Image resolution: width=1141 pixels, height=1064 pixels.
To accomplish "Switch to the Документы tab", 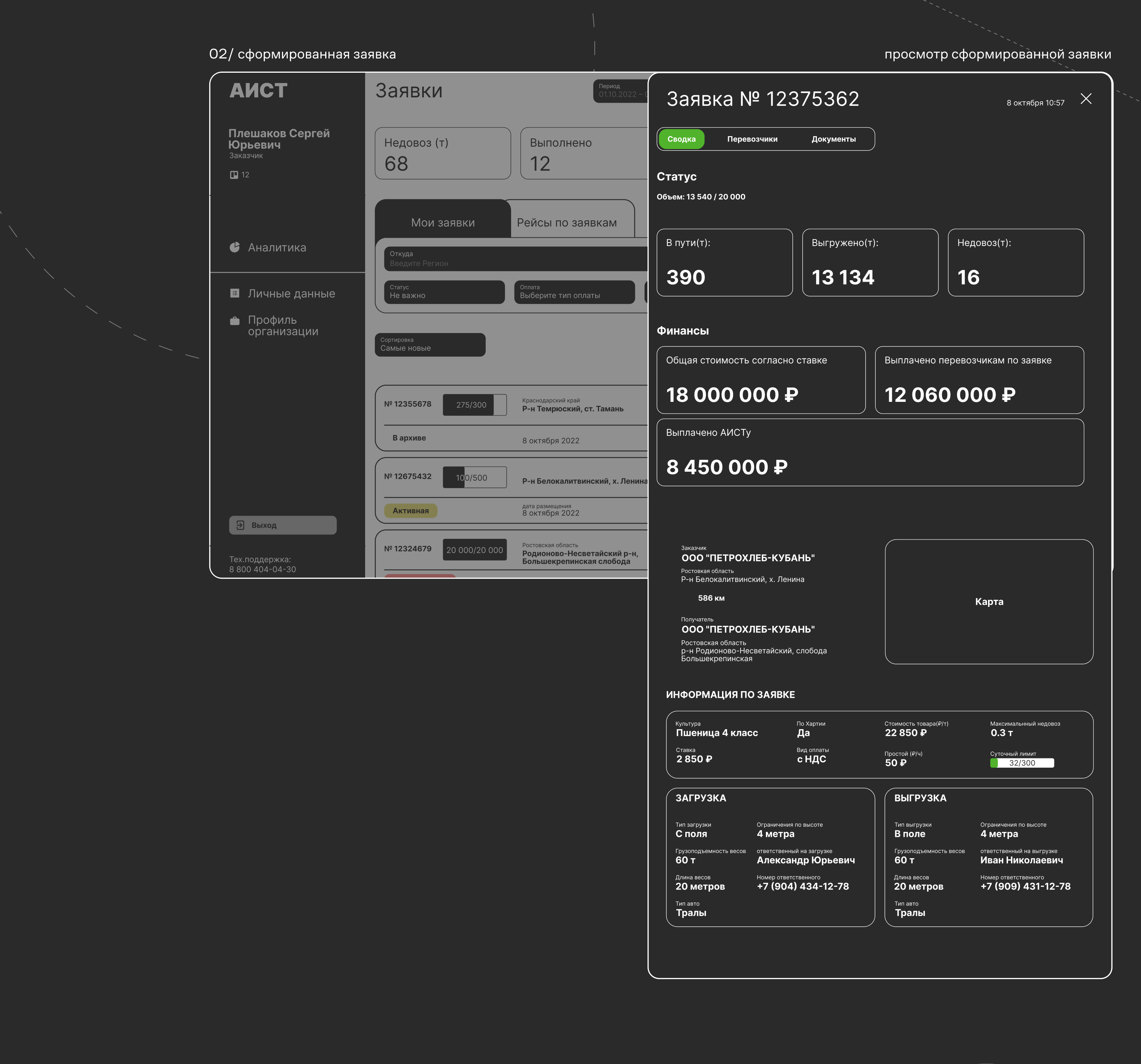I will coord(833,139).
